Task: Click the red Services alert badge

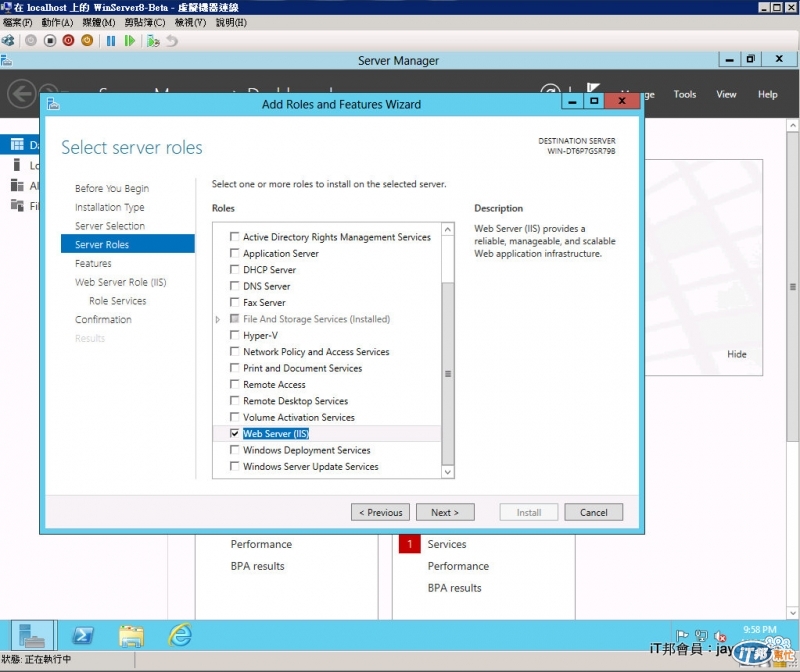Action: pyautogui.click(x=409, y=544)
